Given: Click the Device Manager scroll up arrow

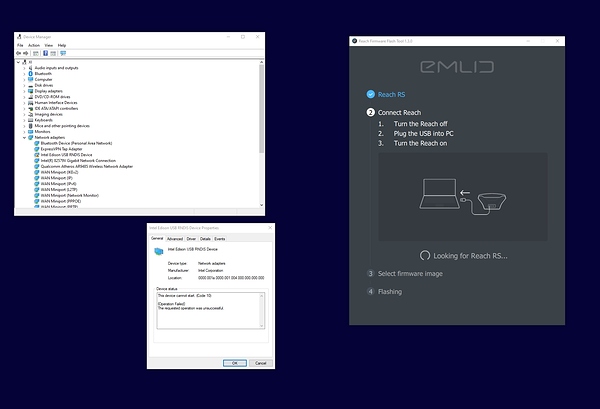Looking at the screenshot, I should [262, 62].
